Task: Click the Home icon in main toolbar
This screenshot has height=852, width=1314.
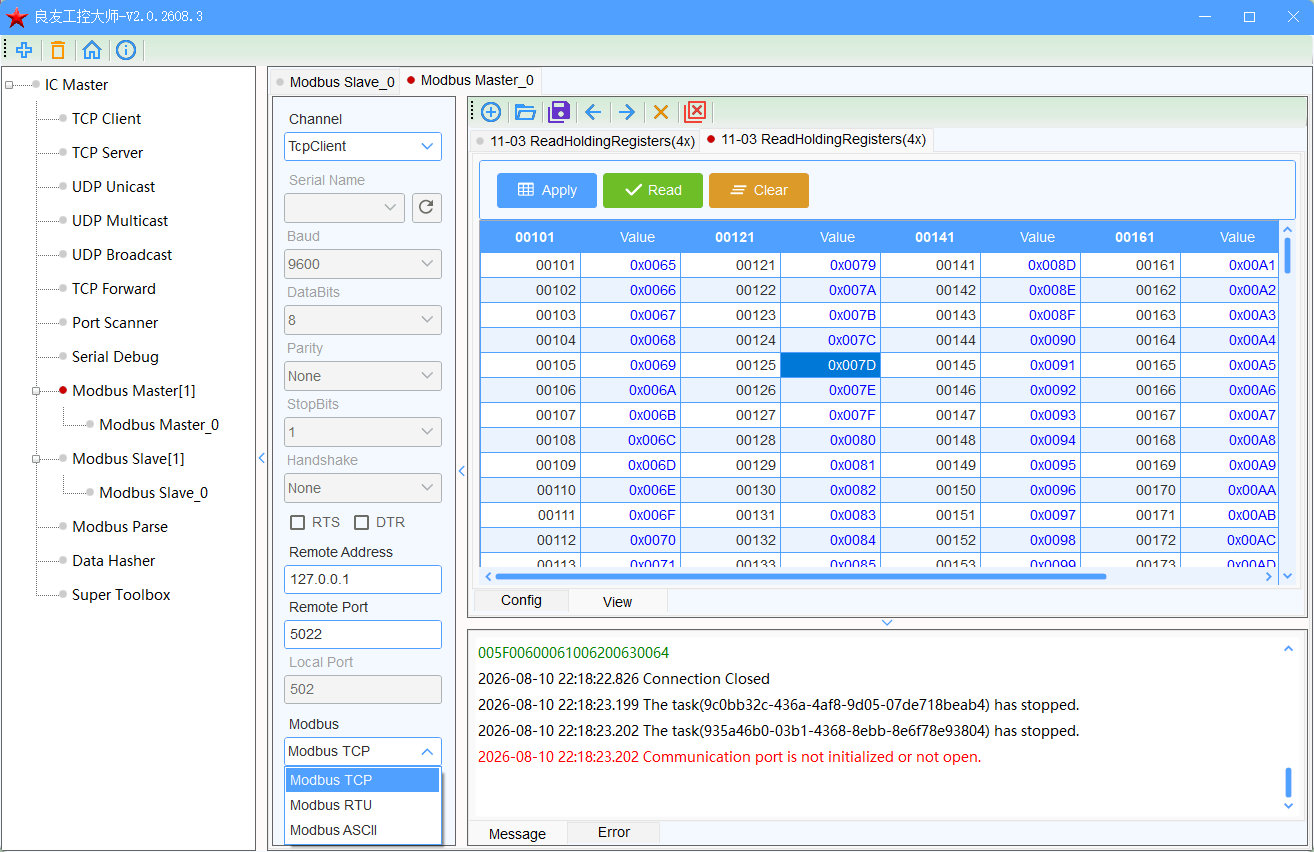Action: (92, 50)
